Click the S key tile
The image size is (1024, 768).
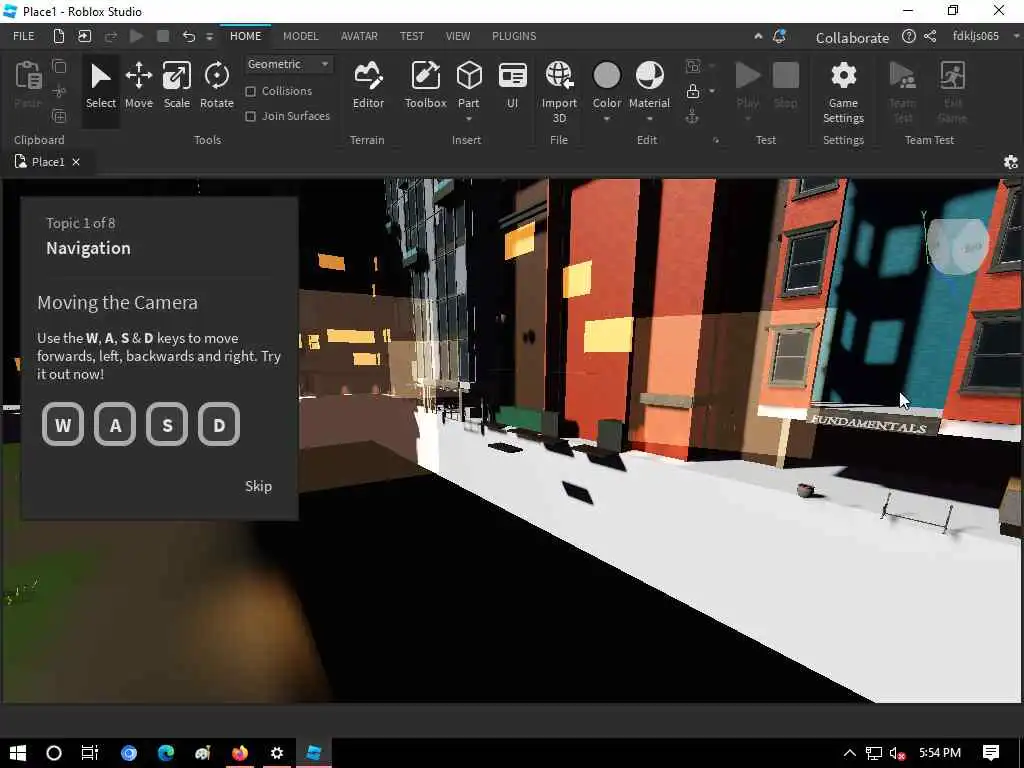tap(167, 424)
